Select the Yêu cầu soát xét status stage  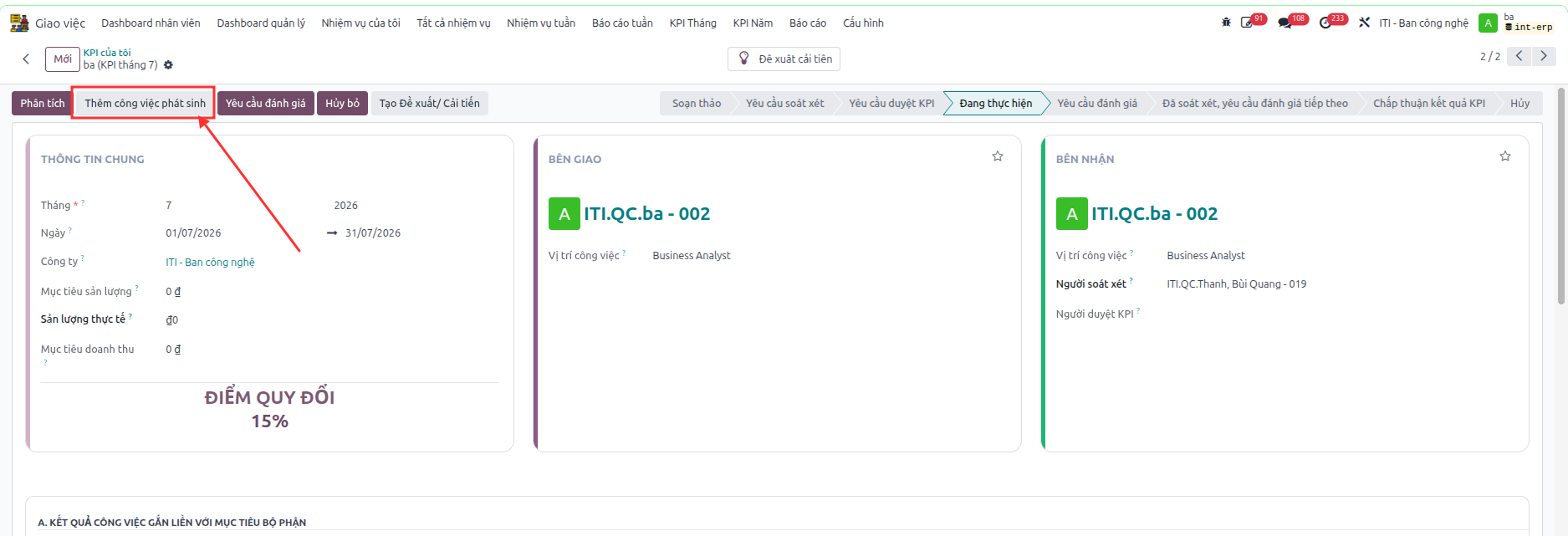pos(784,104)
